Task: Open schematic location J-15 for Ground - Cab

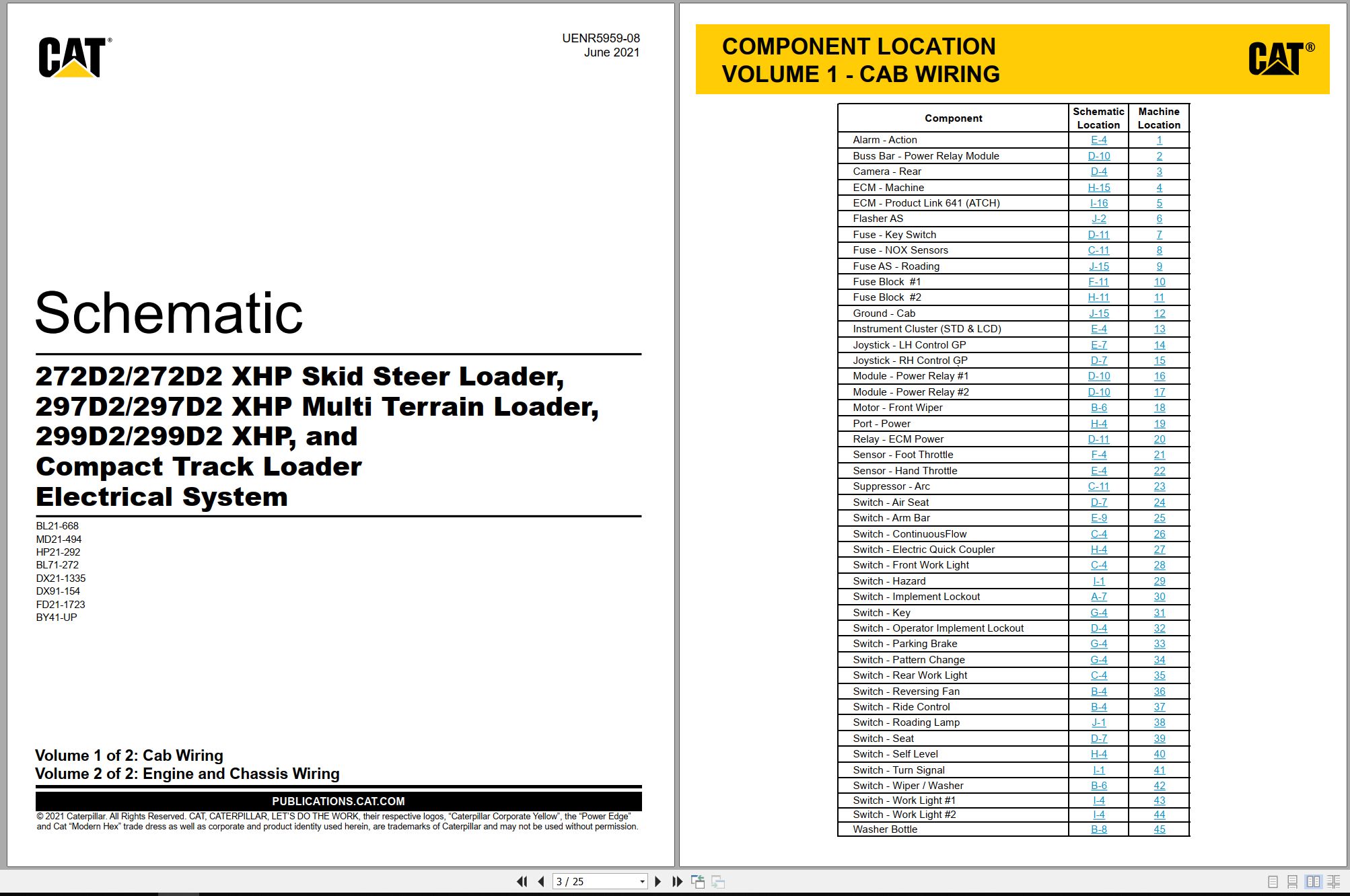Action: (1098, 313)
